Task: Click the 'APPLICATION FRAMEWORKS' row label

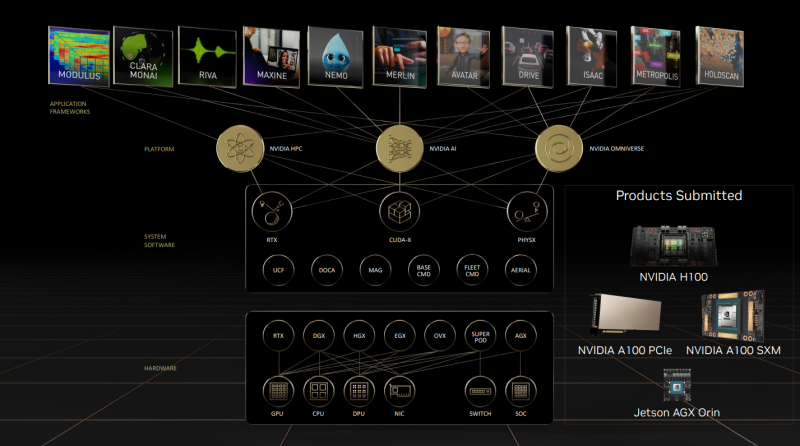Action: pos(70,108)
